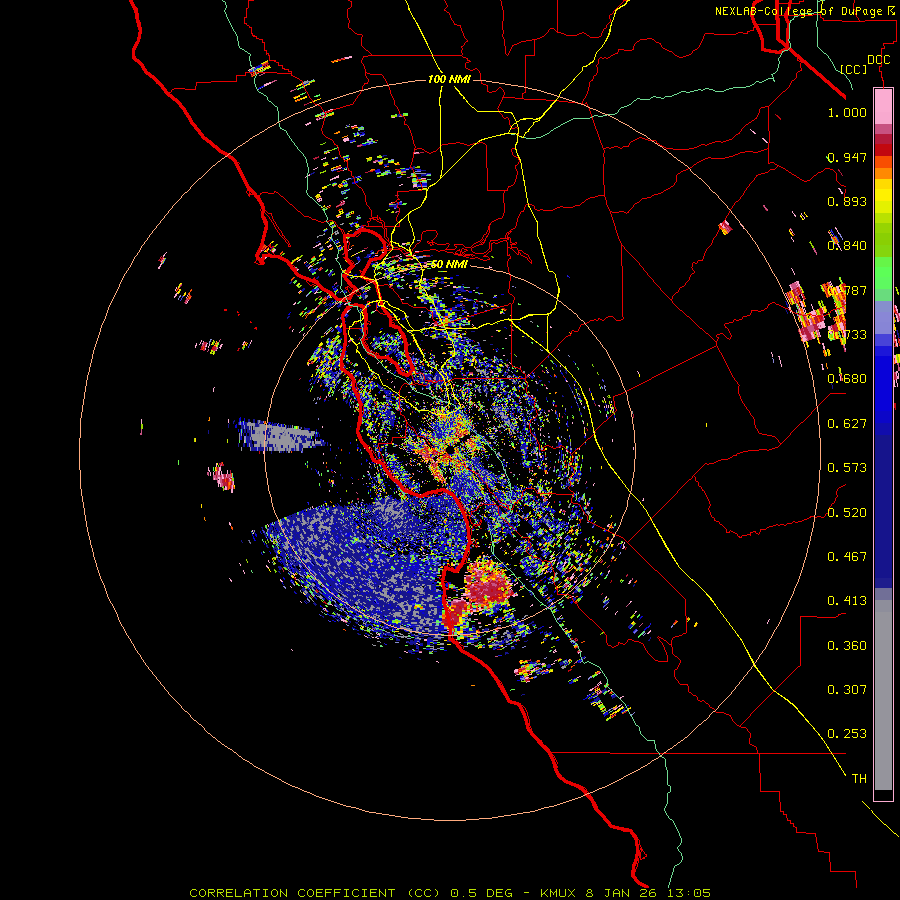Select the 0.467 legend value
The height and width of the screenshot is (900, 900).
point(847,557)
